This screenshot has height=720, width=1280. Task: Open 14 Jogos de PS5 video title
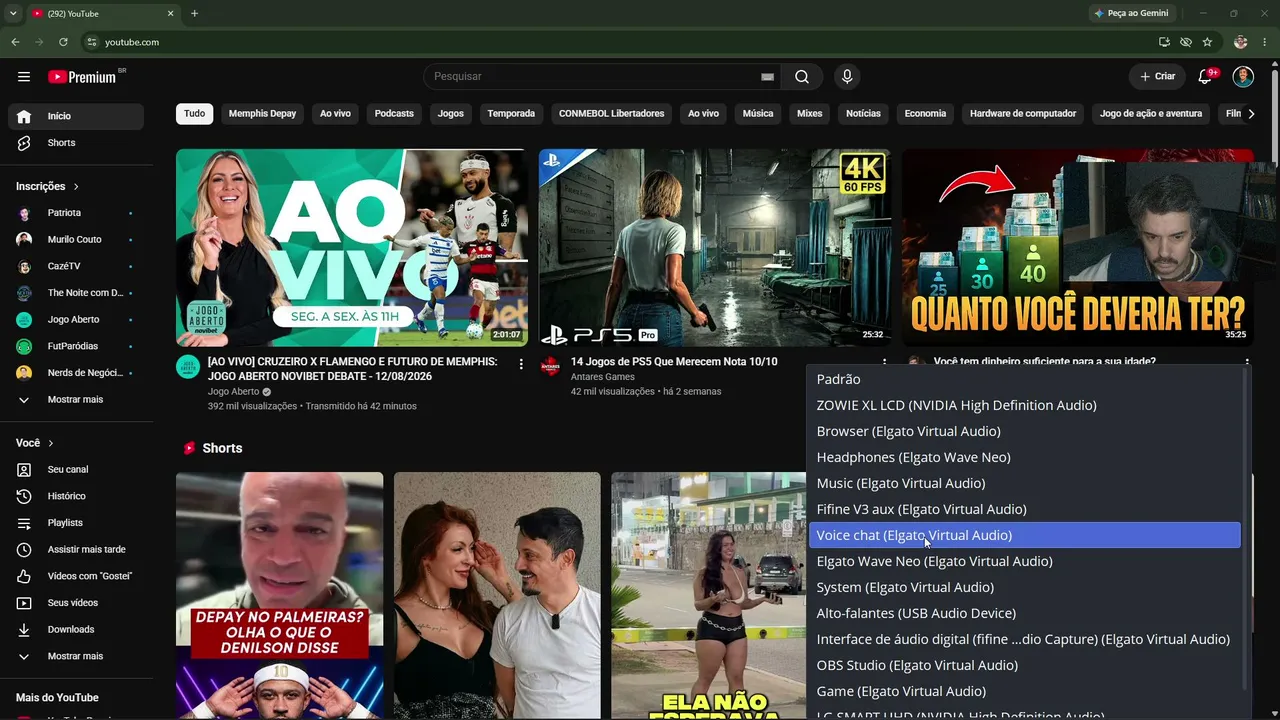[674, 362]
